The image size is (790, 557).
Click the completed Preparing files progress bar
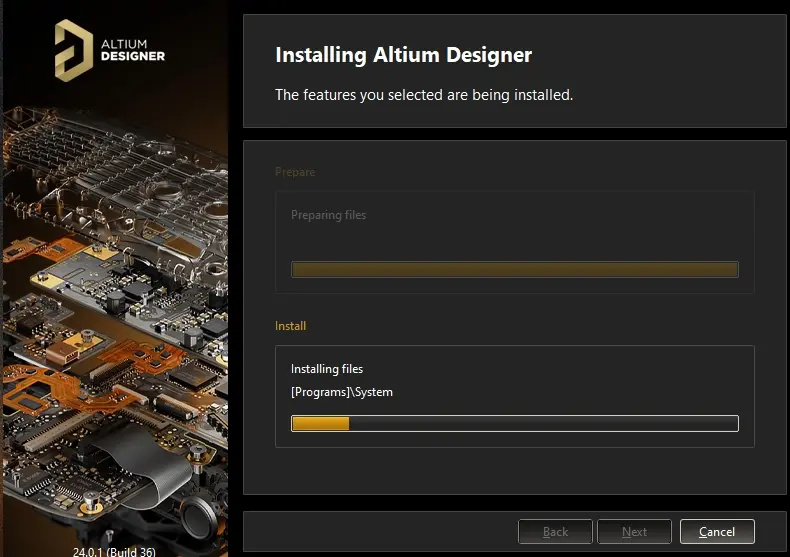click(515, 269)
